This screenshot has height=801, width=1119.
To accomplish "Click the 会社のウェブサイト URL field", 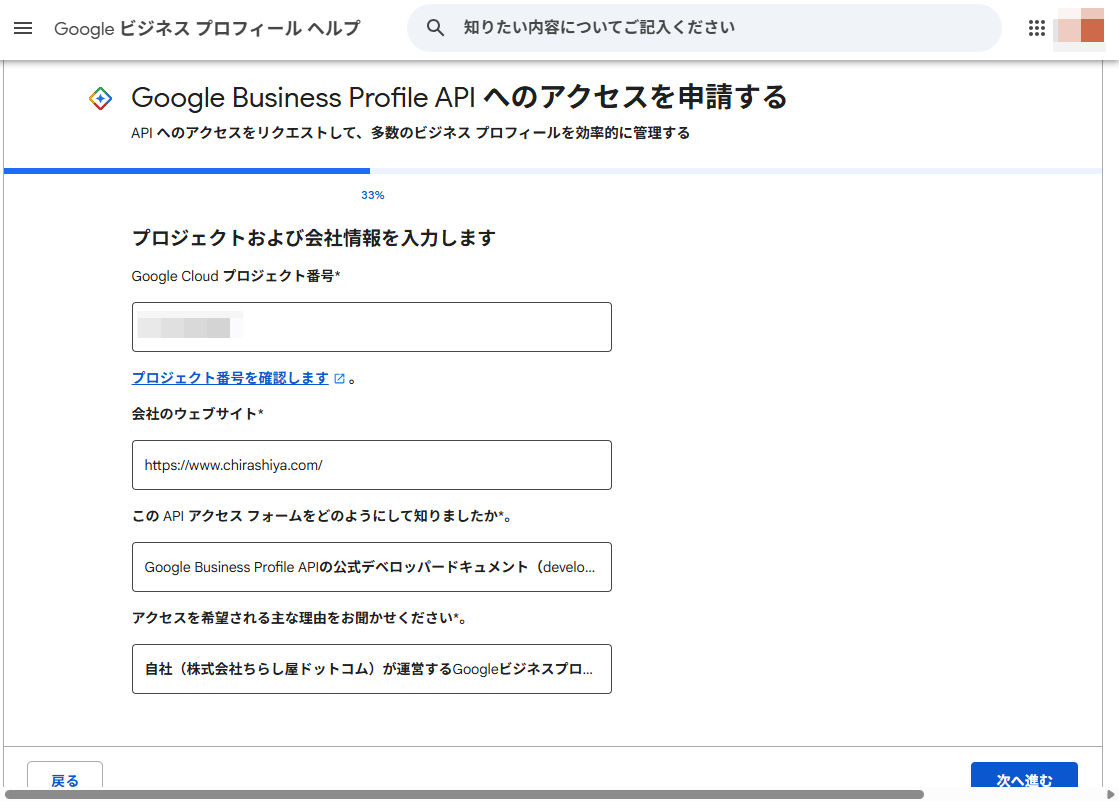I will pos(372,465).
